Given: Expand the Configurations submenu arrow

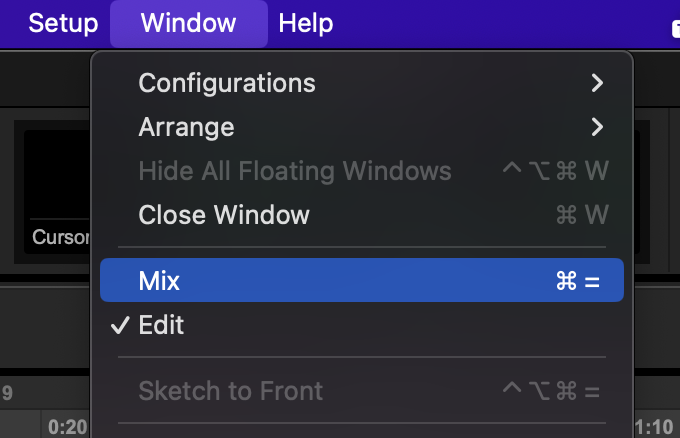Looking at the screenshot, I should (597, 83).
